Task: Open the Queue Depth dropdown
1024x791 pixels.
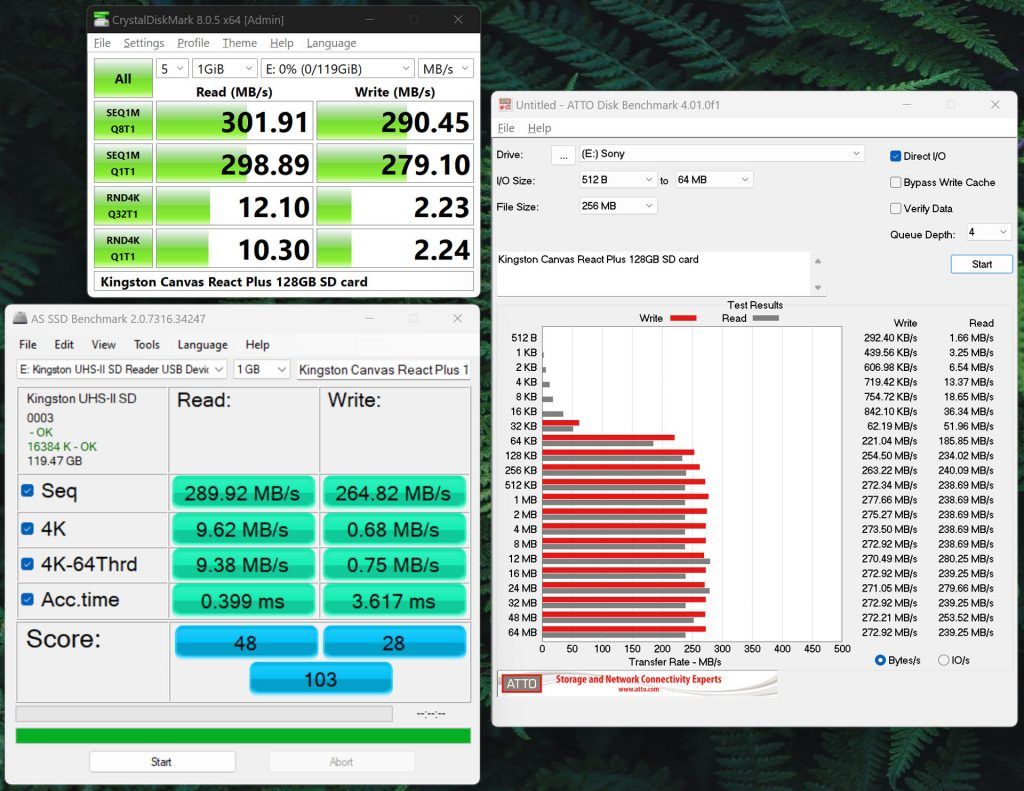Action: 989,232
